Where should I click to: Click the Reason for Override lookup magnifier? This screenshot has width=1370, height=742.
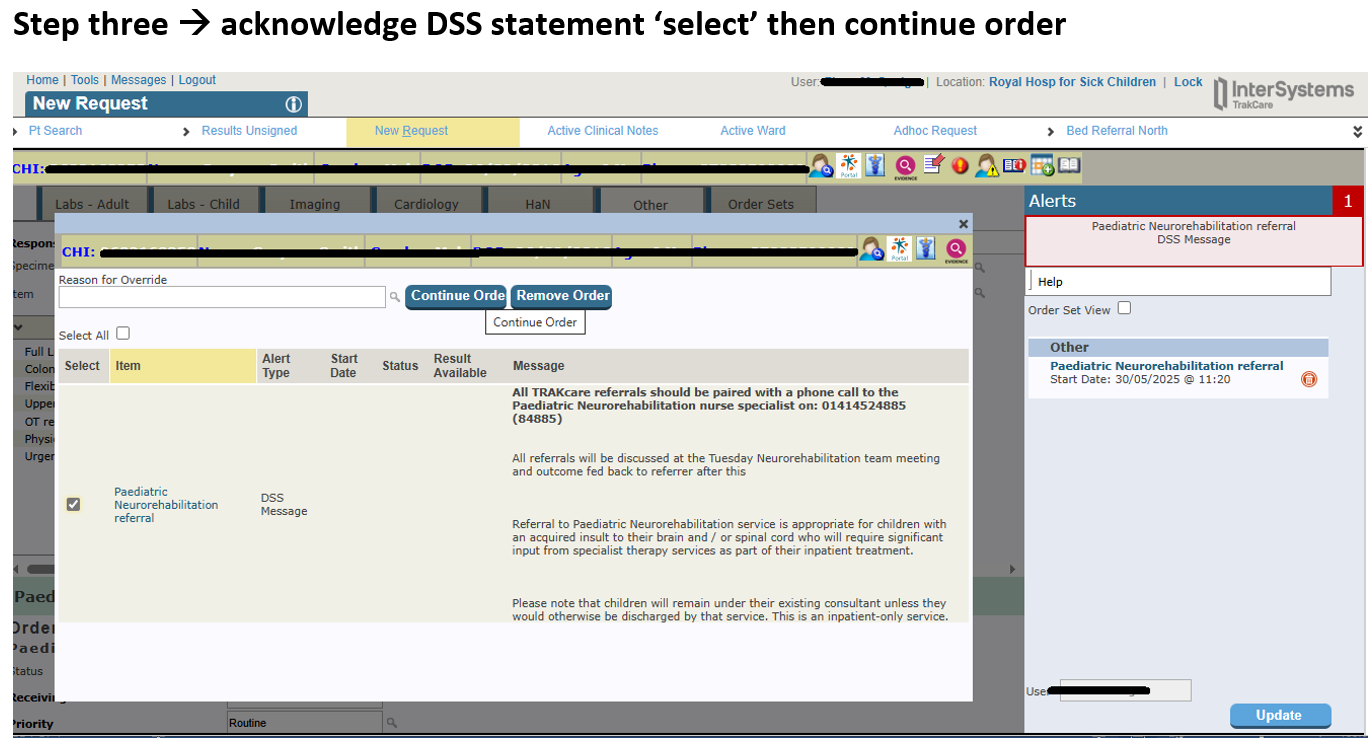395,297
